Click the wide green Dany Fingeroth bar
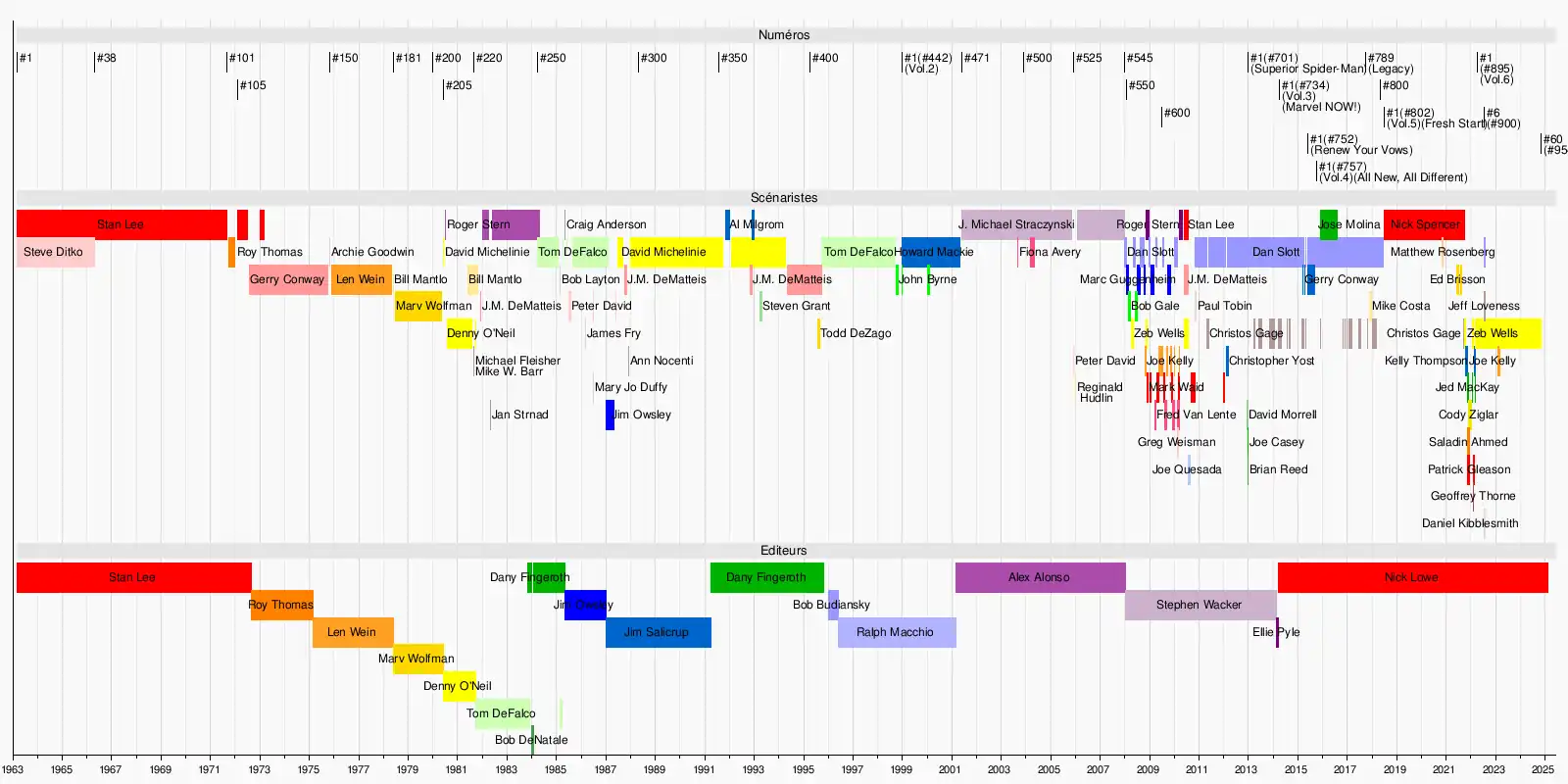Image resolution: width=1568 pixels, height=784 pixels. [x=766, y=577]
